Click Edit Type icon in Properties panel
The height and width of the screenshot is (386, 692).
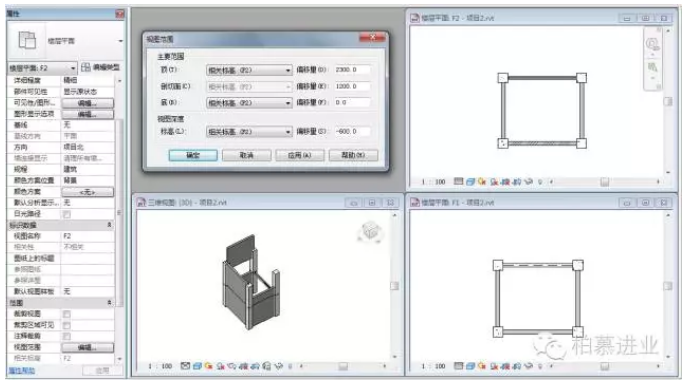pyautogui.click(x=86, y=67)
